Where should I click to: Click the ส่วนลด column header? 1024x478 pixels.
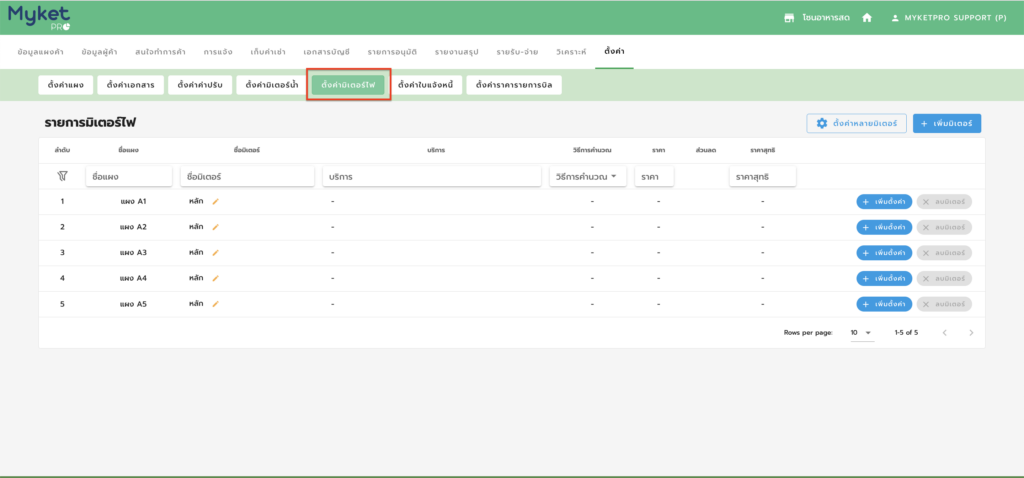pos(706,150)
